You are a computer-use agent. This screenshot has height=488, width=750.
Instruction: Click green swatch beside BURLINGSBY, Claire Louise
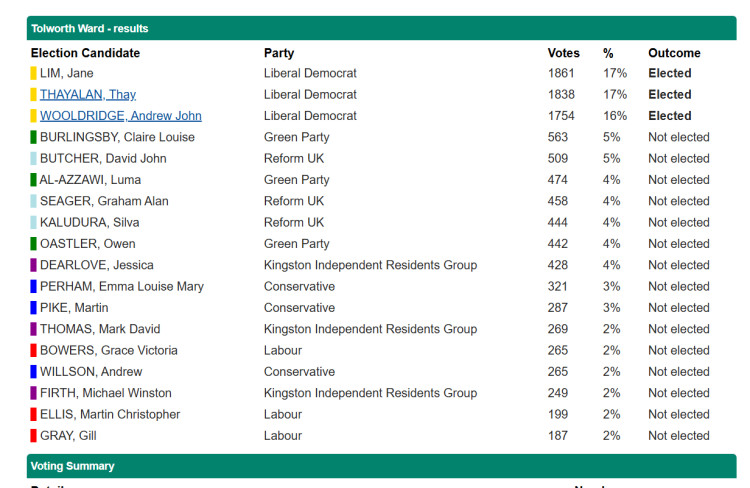[x=33, y=137]
